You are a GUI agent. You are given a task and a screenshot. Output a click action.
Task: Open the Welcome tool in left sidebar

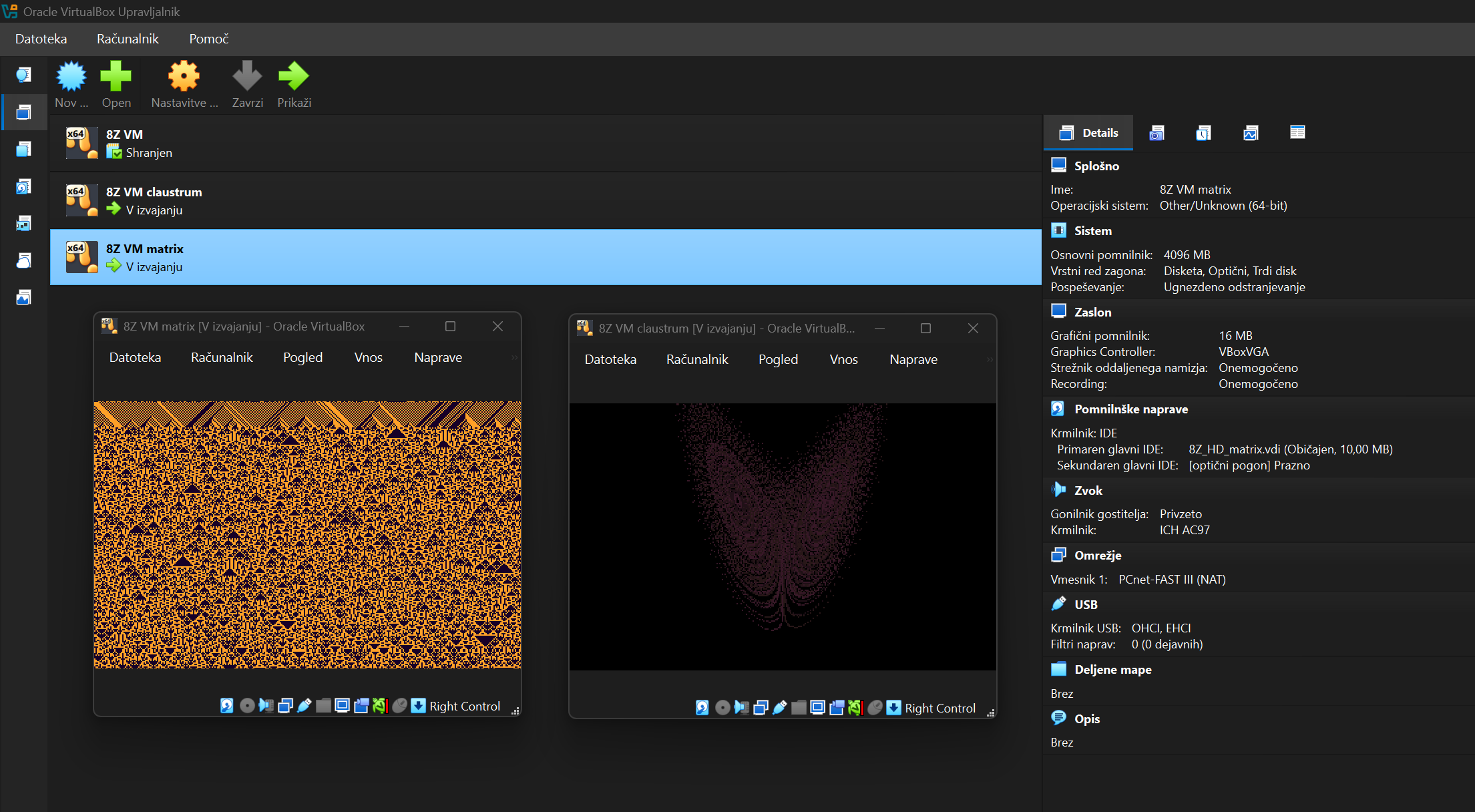click(23, 74)
